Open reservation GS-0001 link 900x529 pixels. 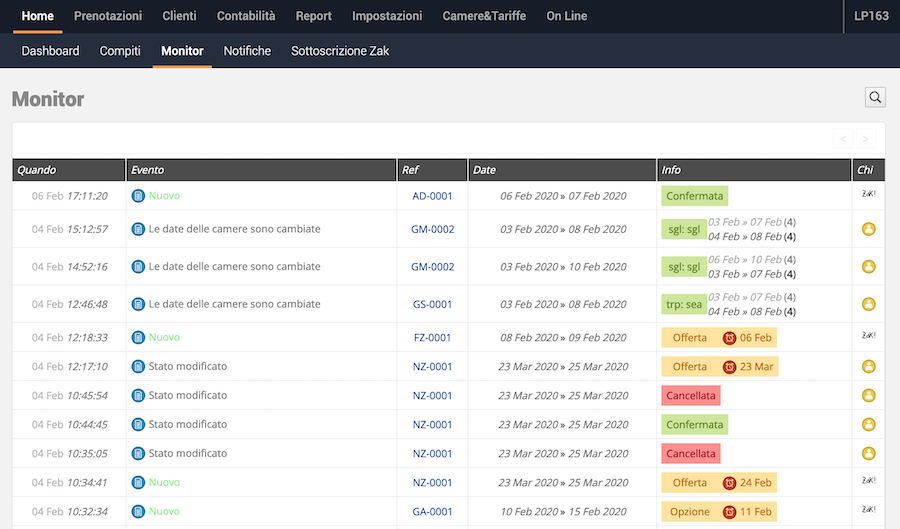point(432,304)
